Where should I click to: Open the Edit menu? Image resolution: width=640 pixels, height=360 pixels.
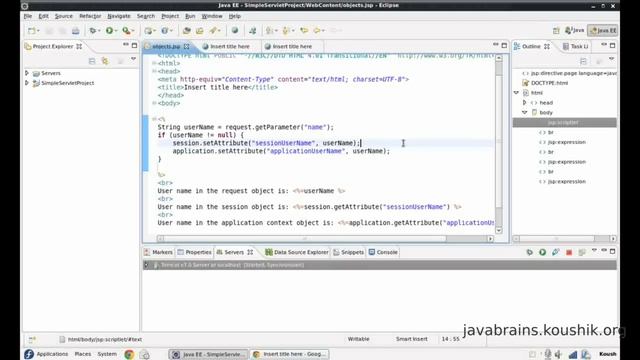[x=43, y=16]
